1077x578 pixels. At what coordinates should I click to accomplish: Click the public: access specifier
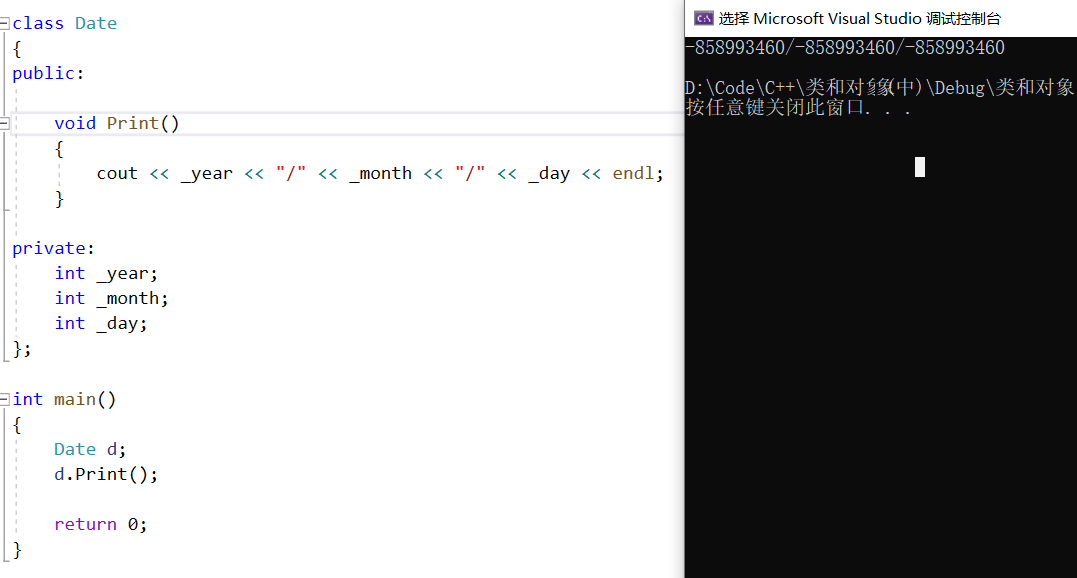click(44, 73)
